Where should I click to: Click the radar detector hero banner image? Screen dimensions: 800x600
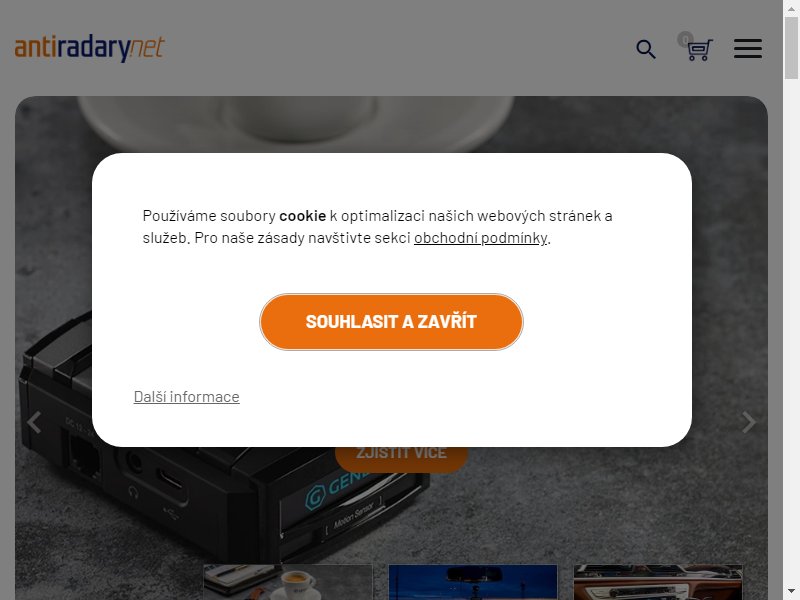pyautogui.click(x=391, y=510)
